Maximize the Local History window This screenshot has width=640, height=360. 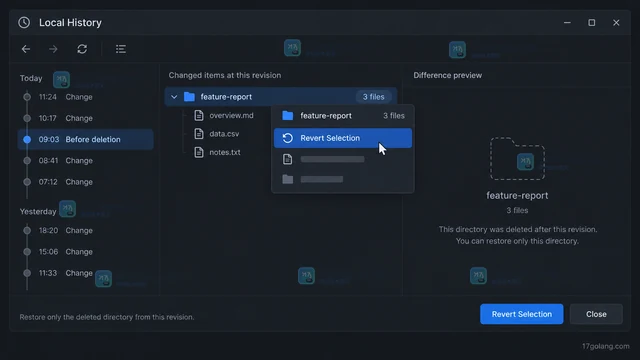click(x=591, y=22)
